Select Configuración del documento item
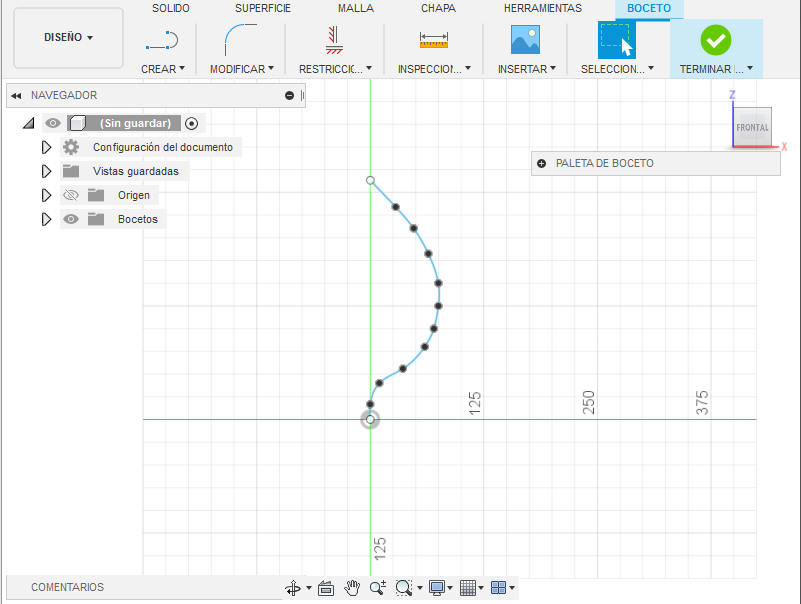This screenshot has height=604, width=801. point(162,147)
